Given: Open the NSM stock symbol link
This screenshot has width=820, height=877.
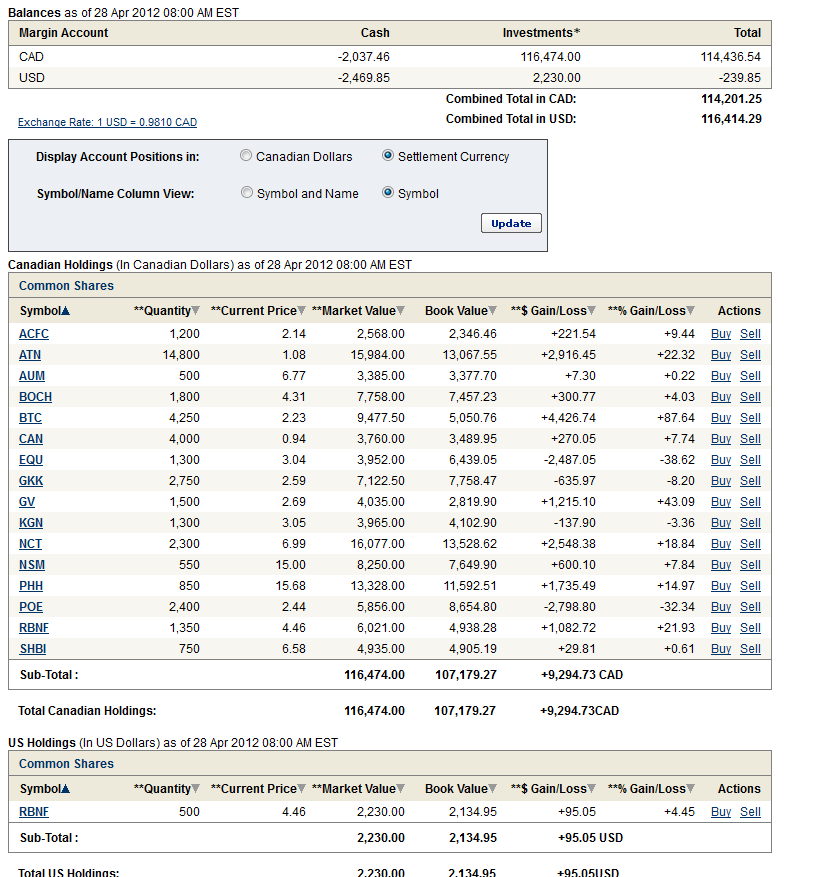Looking at the screenshot, I should (31, 565).
